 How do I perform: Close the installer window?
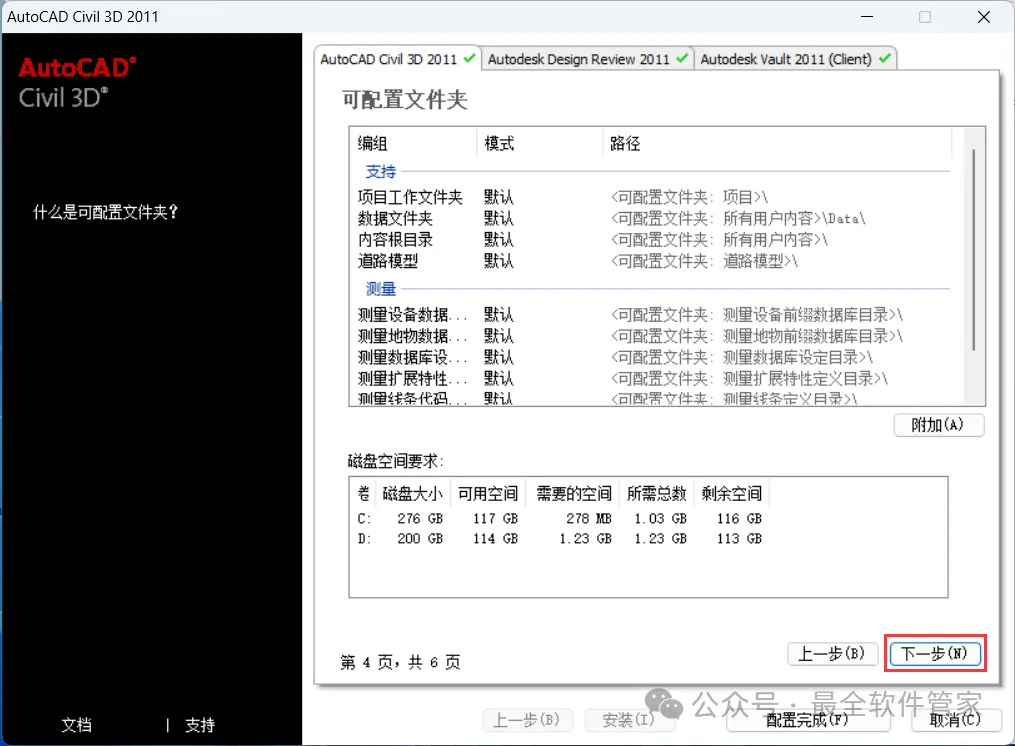point(984,17)
